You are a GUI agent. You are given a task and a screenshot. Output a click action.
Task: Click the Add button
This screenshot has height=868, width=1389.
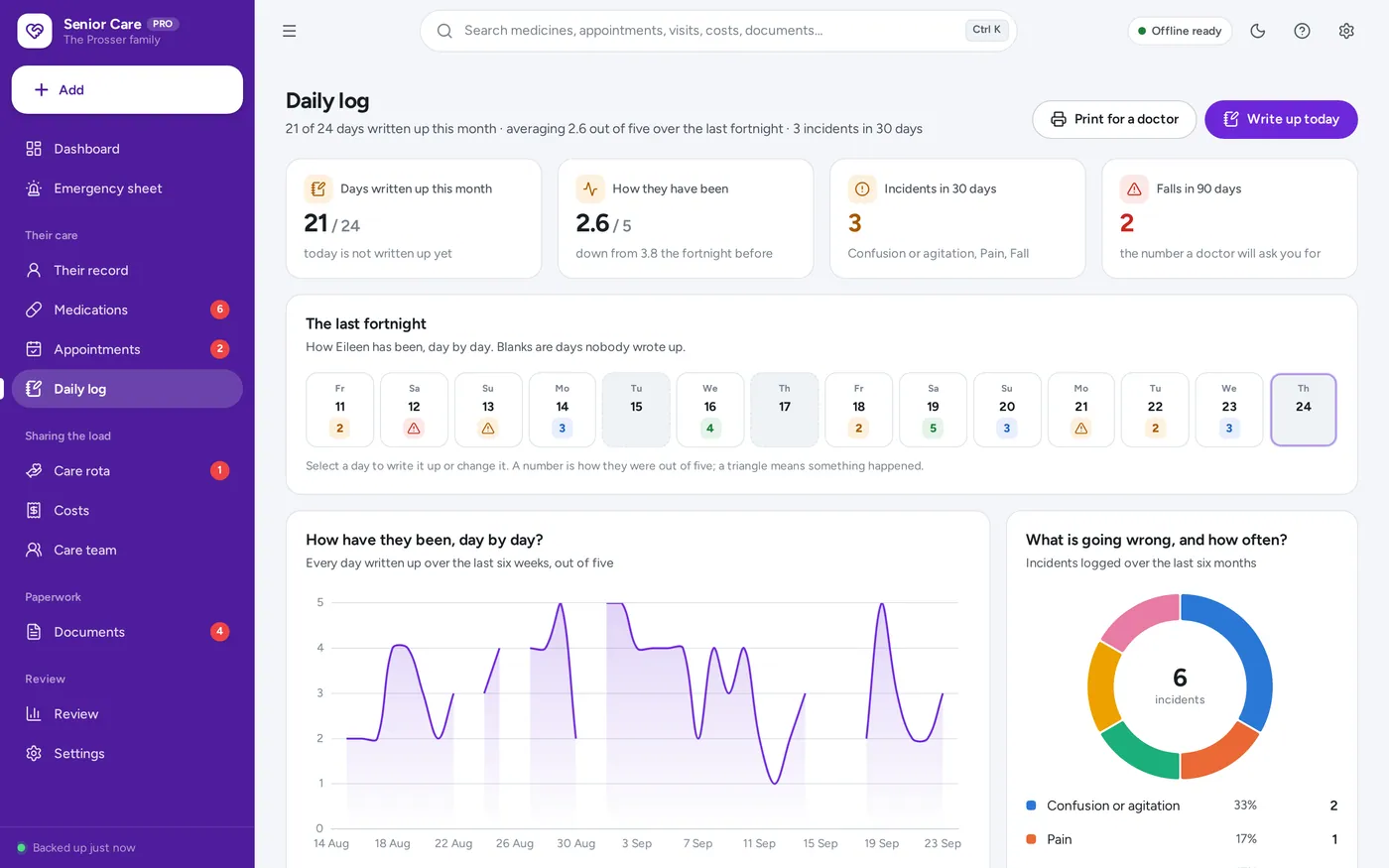127,89
